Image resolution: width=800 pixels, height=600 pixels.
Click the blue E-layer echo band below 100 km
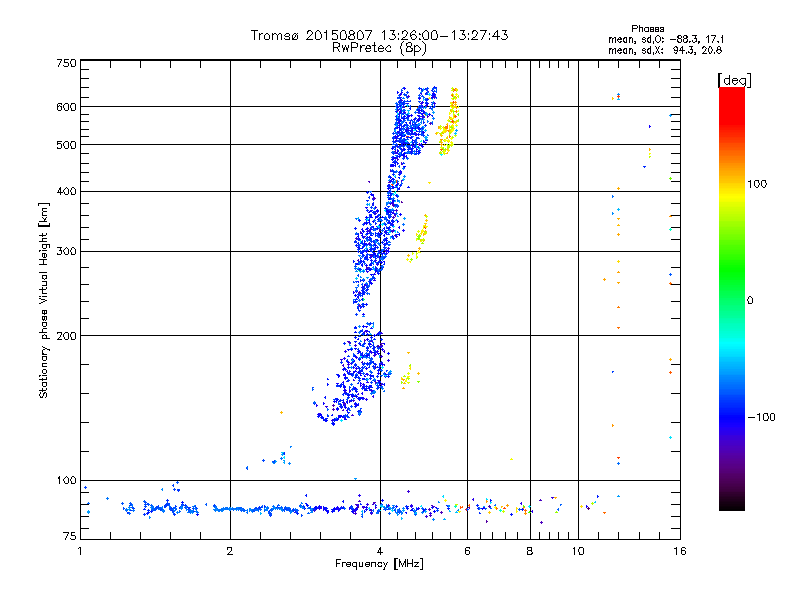tap(265, 509)
